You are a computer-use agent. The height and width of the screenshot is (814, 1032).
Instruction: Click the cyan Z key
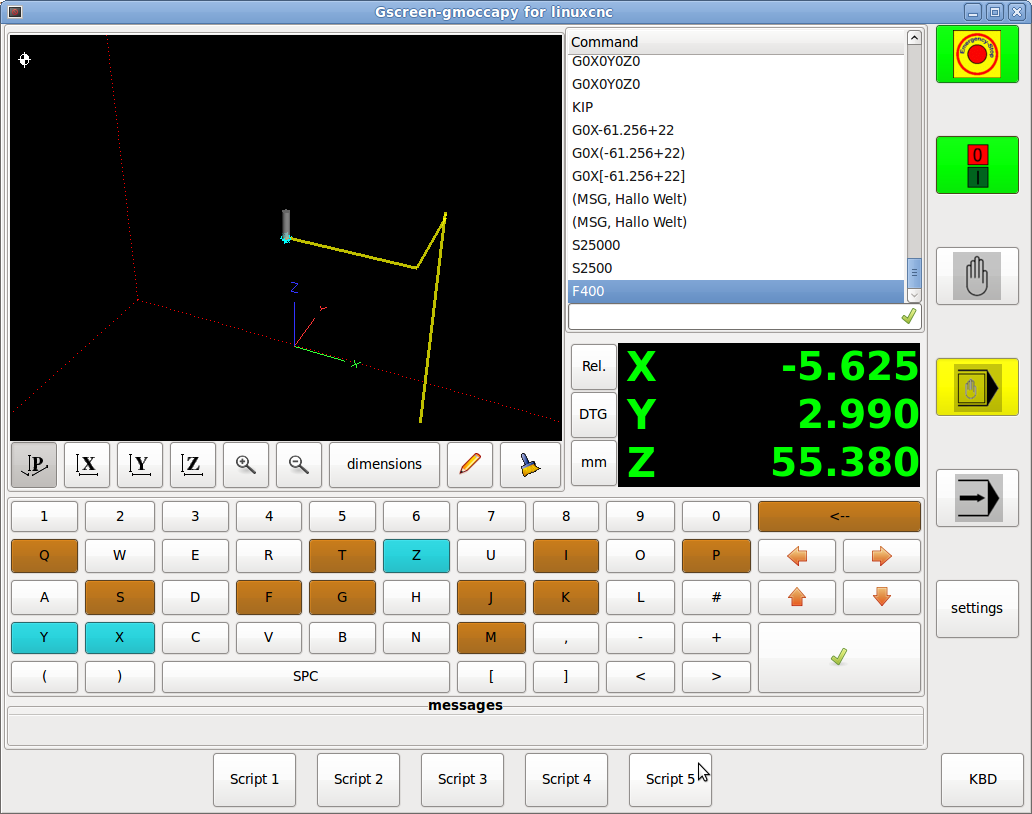[x=416, y=556]
